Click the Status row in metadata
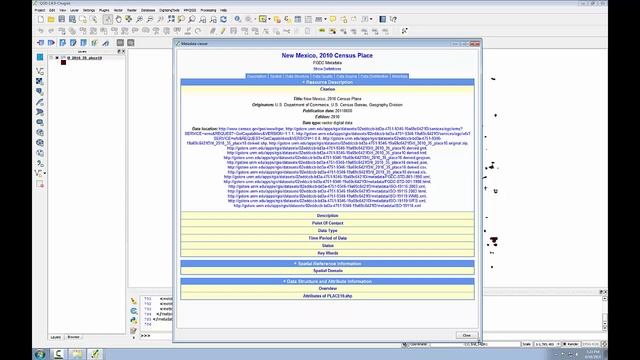Viewport: 640px width, 360px height. 327,246
